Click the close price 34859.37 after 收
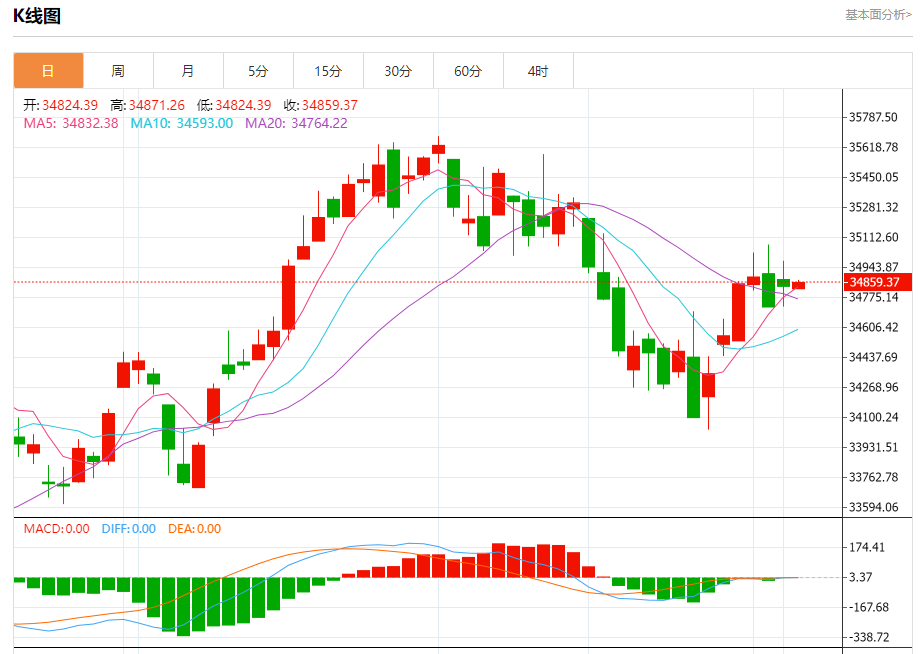The height and width of the screenshot is (654, 922). coord(329,105)
